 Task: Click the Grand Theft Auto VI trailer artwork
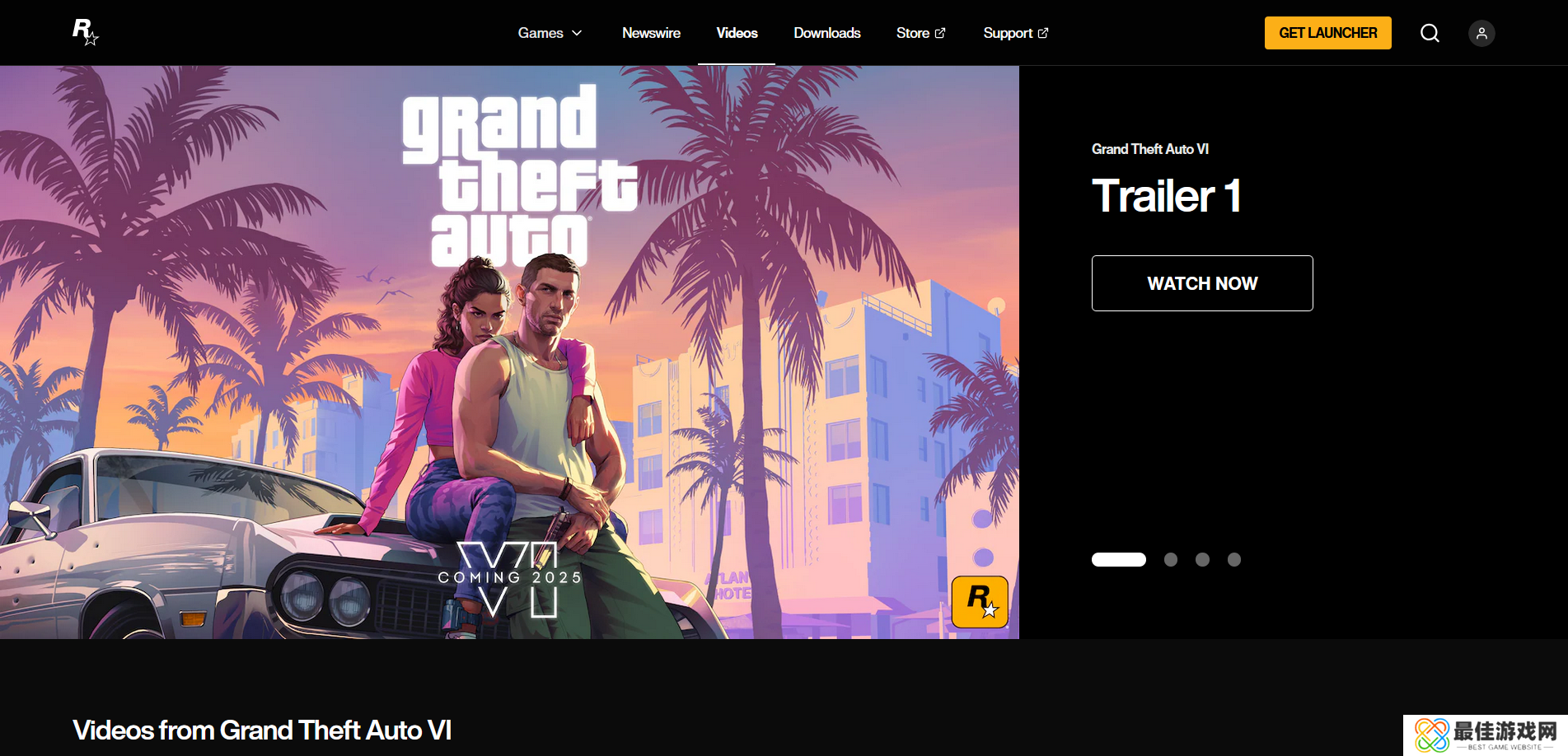coord(509,352)
